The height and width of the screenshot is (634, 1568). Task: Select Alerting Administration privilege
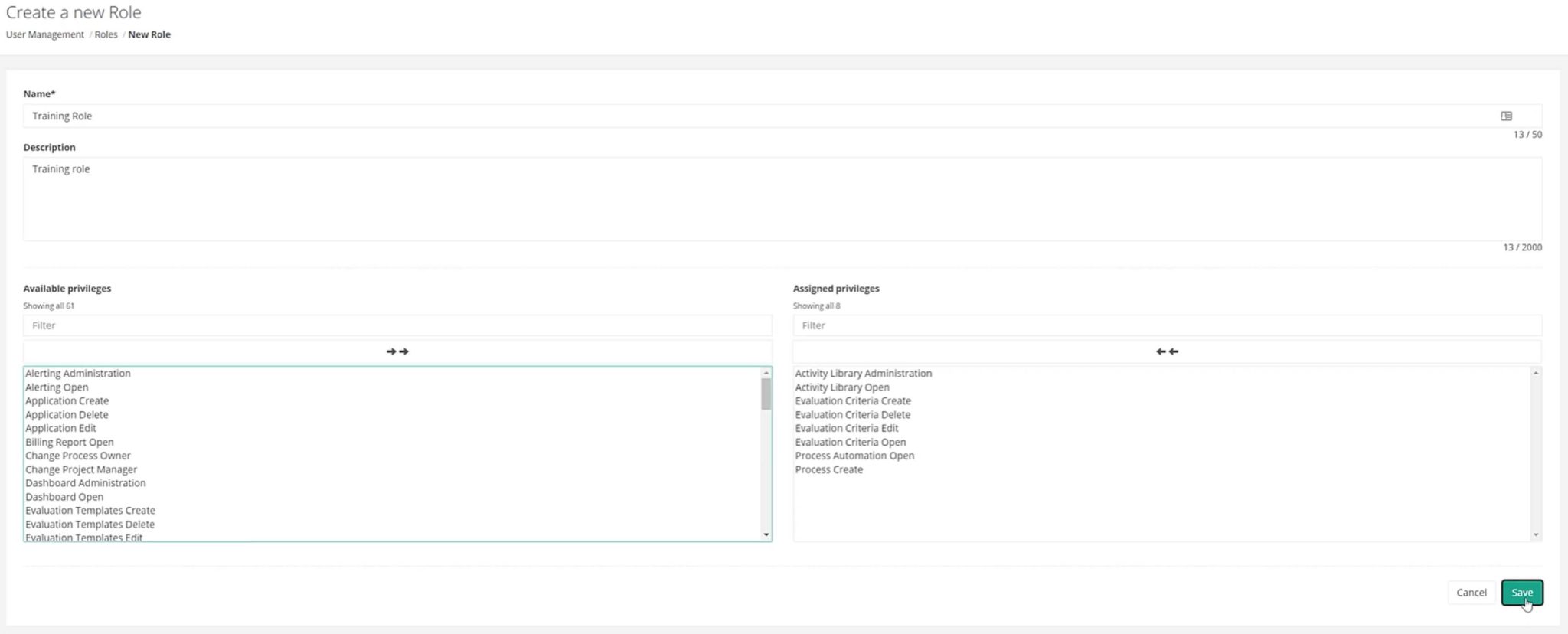(x=78, y=374)
